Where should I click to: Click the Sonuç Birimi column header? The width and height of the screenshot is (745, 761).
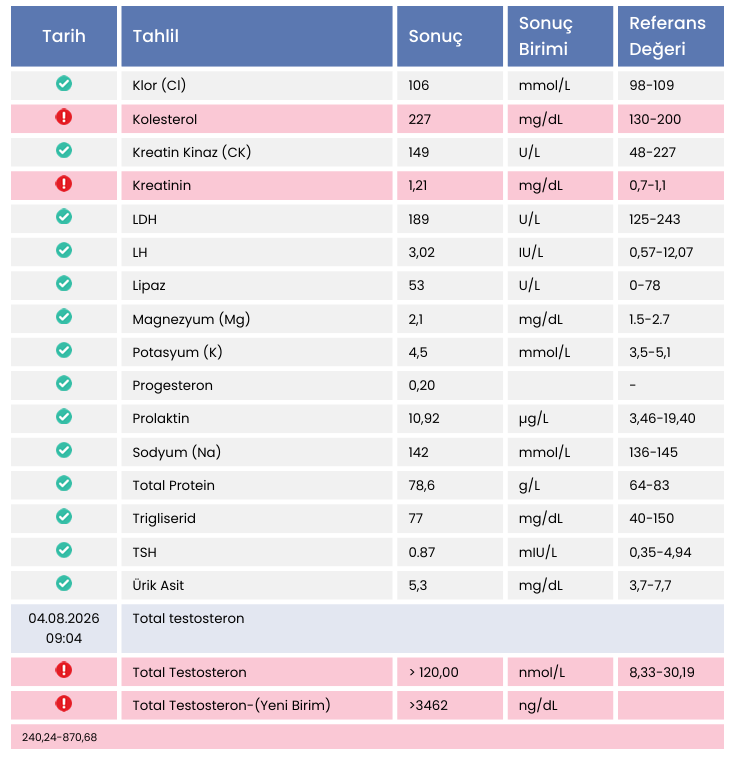point(560,36)
